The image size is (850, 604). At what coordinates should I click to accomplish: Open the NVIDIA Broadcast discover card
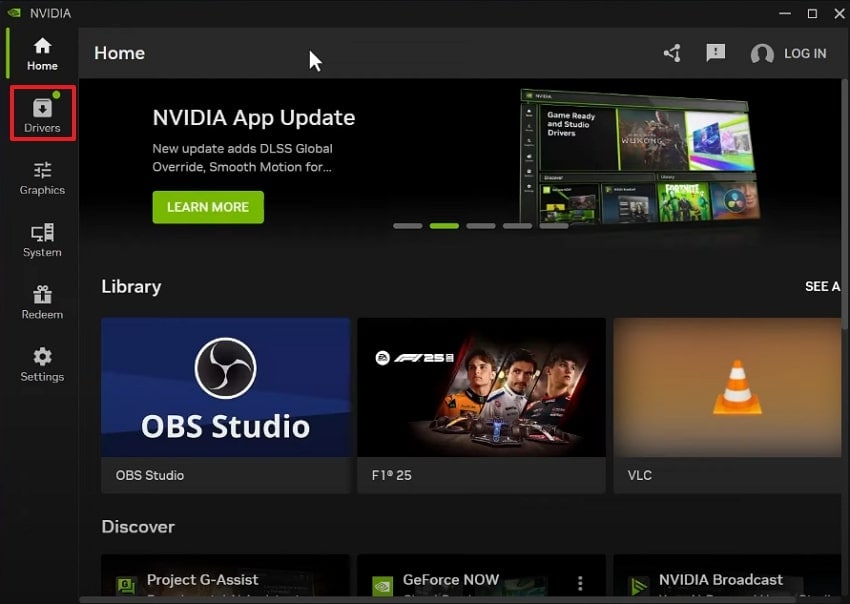(727, 576)
